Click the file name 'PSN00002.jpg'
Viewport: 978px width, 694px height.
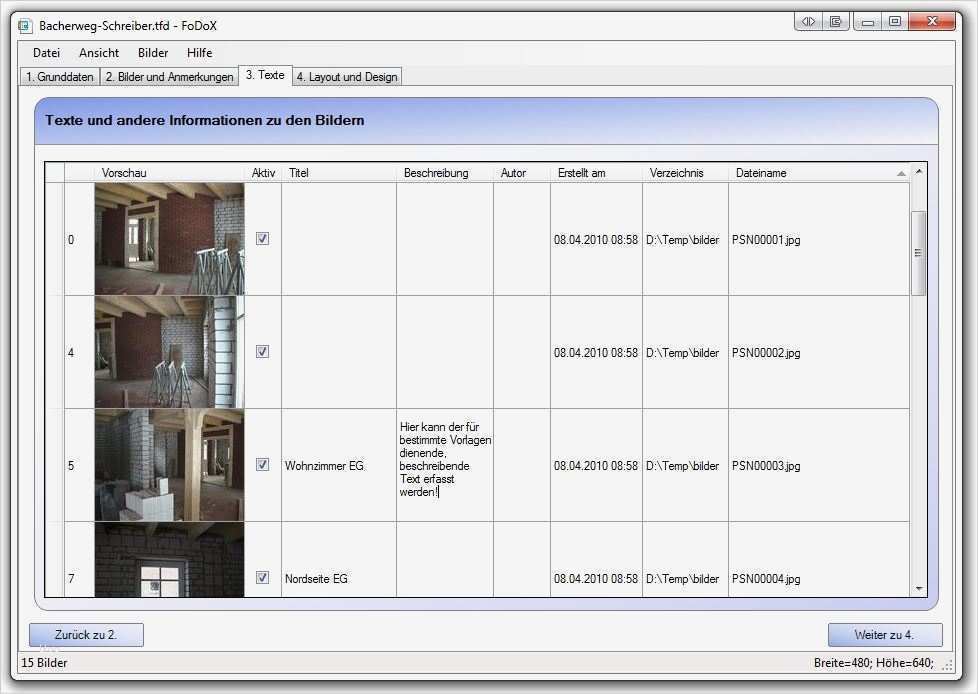tap(766, 353)
